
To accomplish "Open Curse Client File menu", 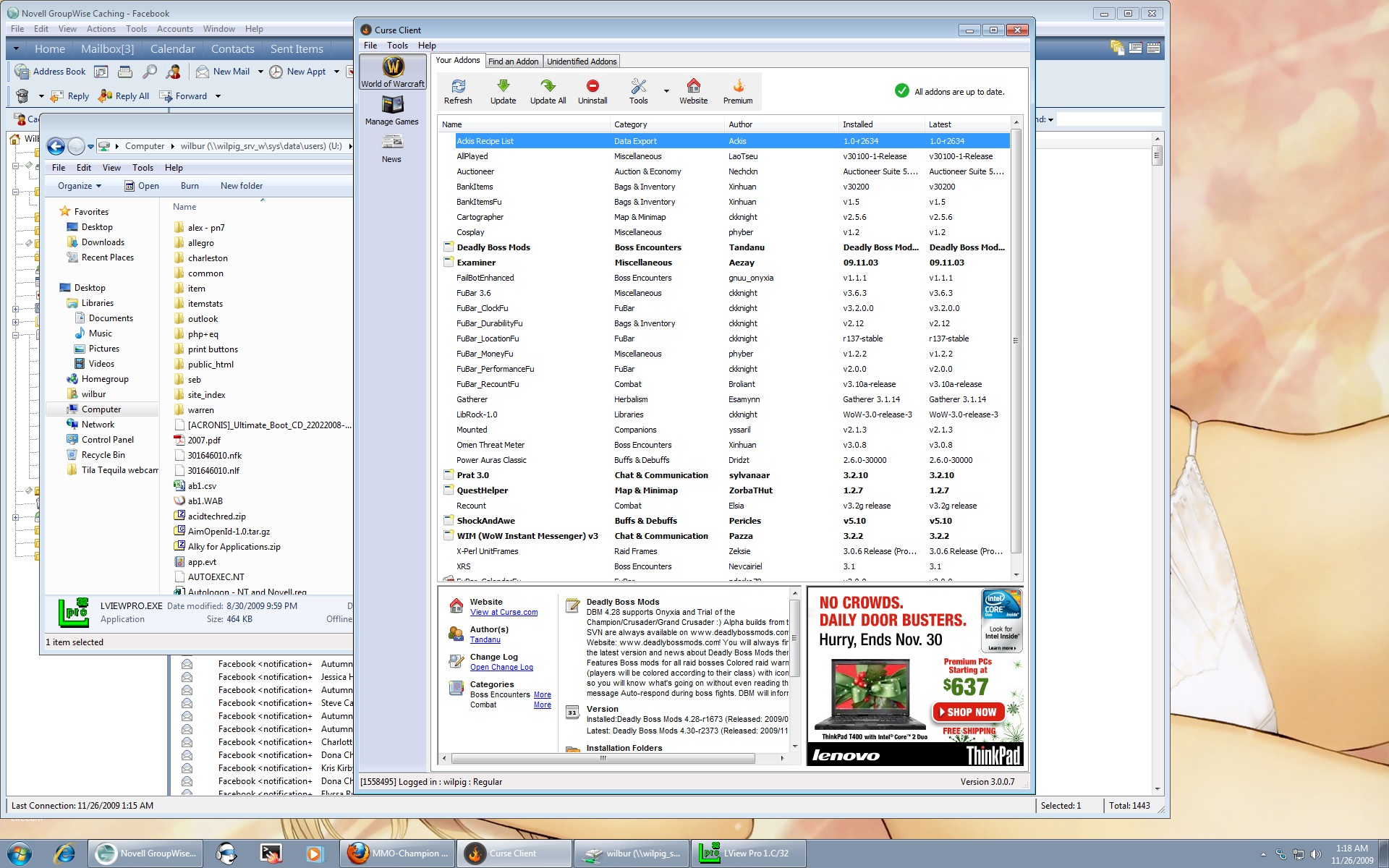I will [x=370, y=46].
